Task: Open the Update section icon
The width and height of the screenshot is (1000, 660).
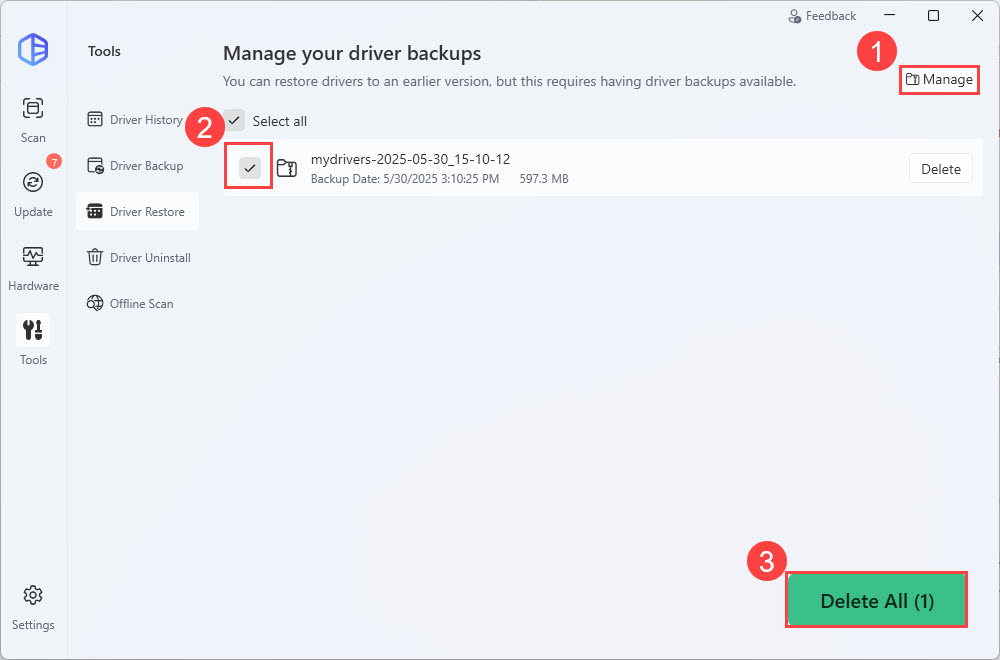Action: [x=33, y=182]
